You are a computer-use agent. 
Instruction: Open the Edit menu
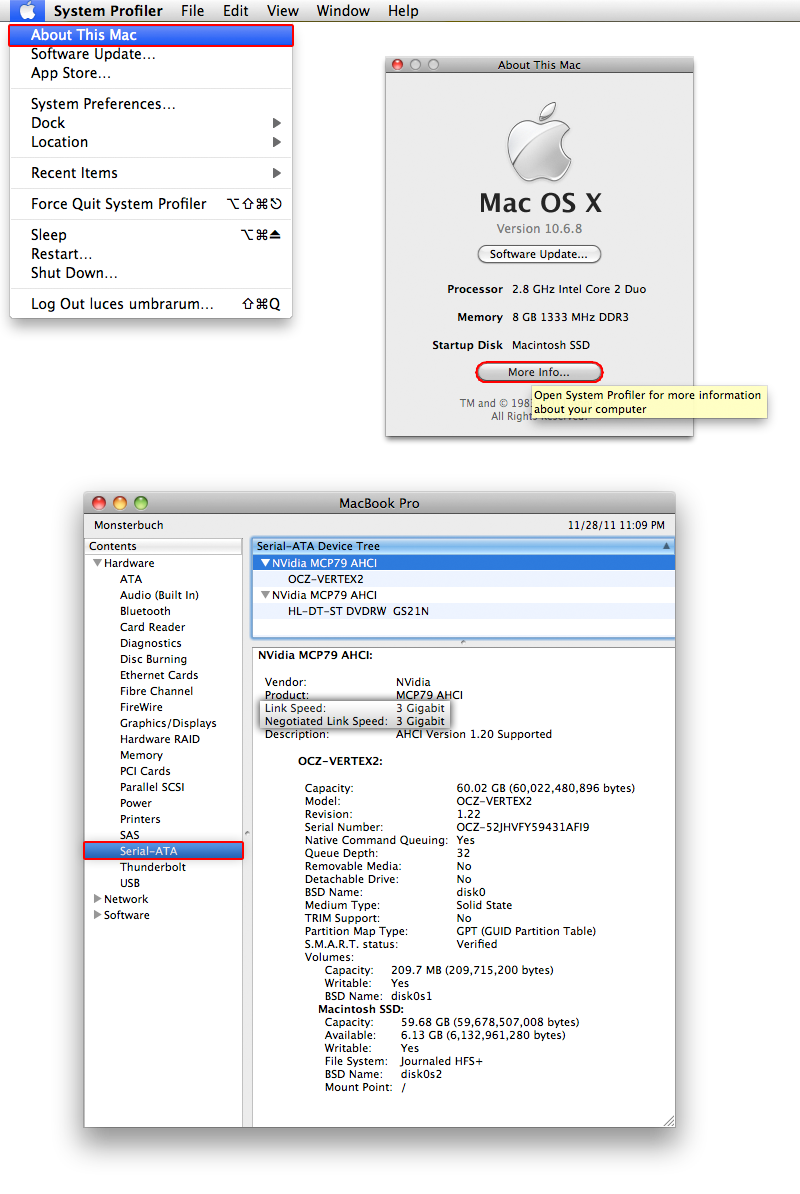click(x=235, y=11)
